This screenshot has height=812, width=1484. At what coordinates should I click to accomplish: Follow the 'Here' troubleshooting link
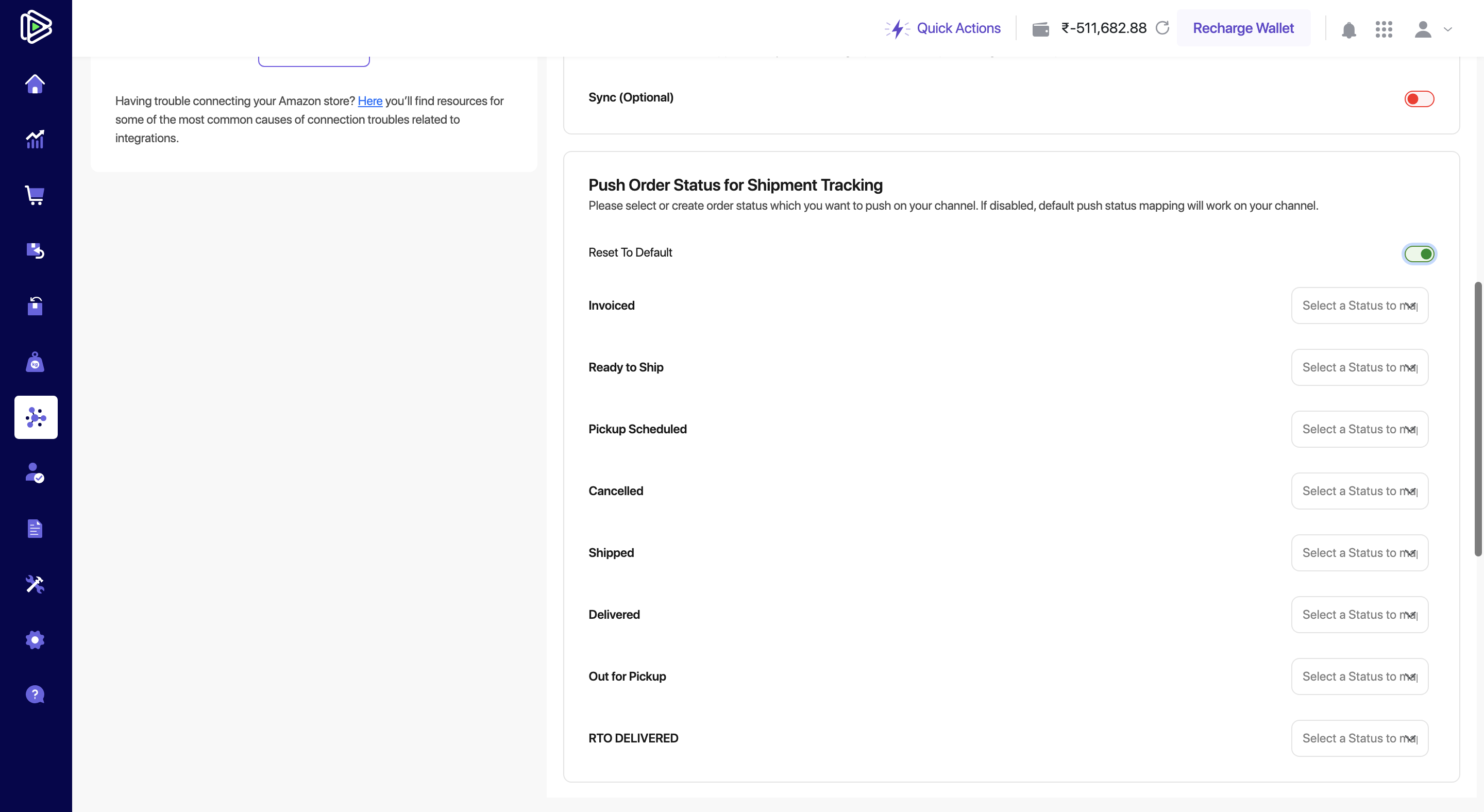(x=370, y=101)
